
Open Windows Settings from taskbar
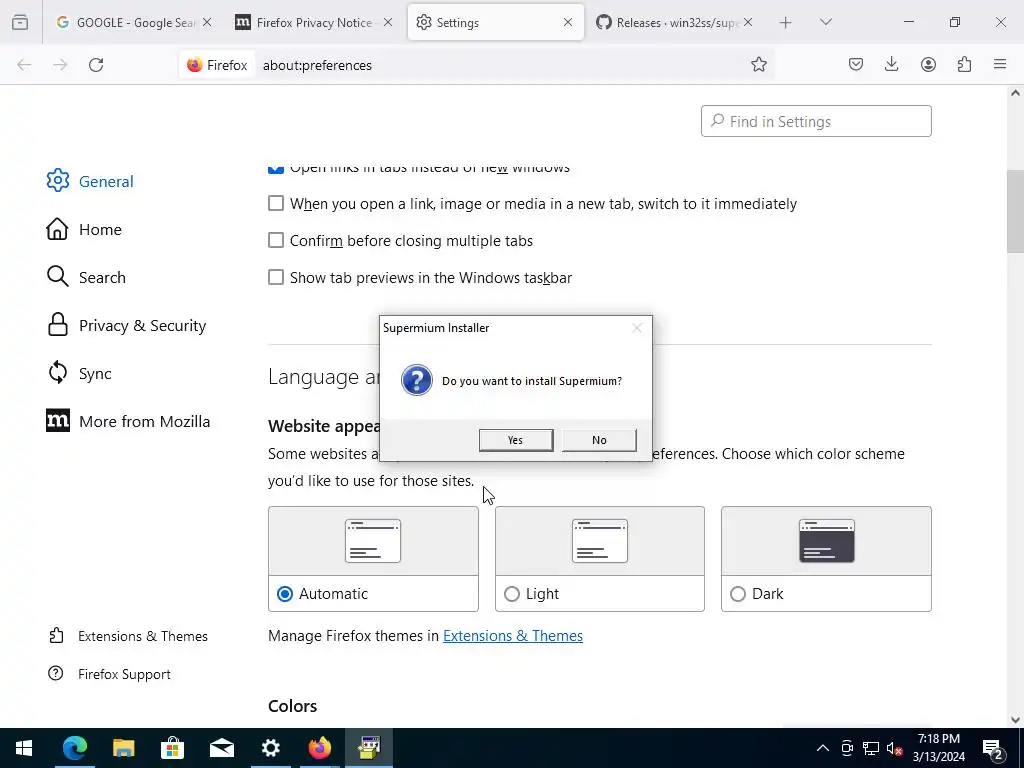270,748
